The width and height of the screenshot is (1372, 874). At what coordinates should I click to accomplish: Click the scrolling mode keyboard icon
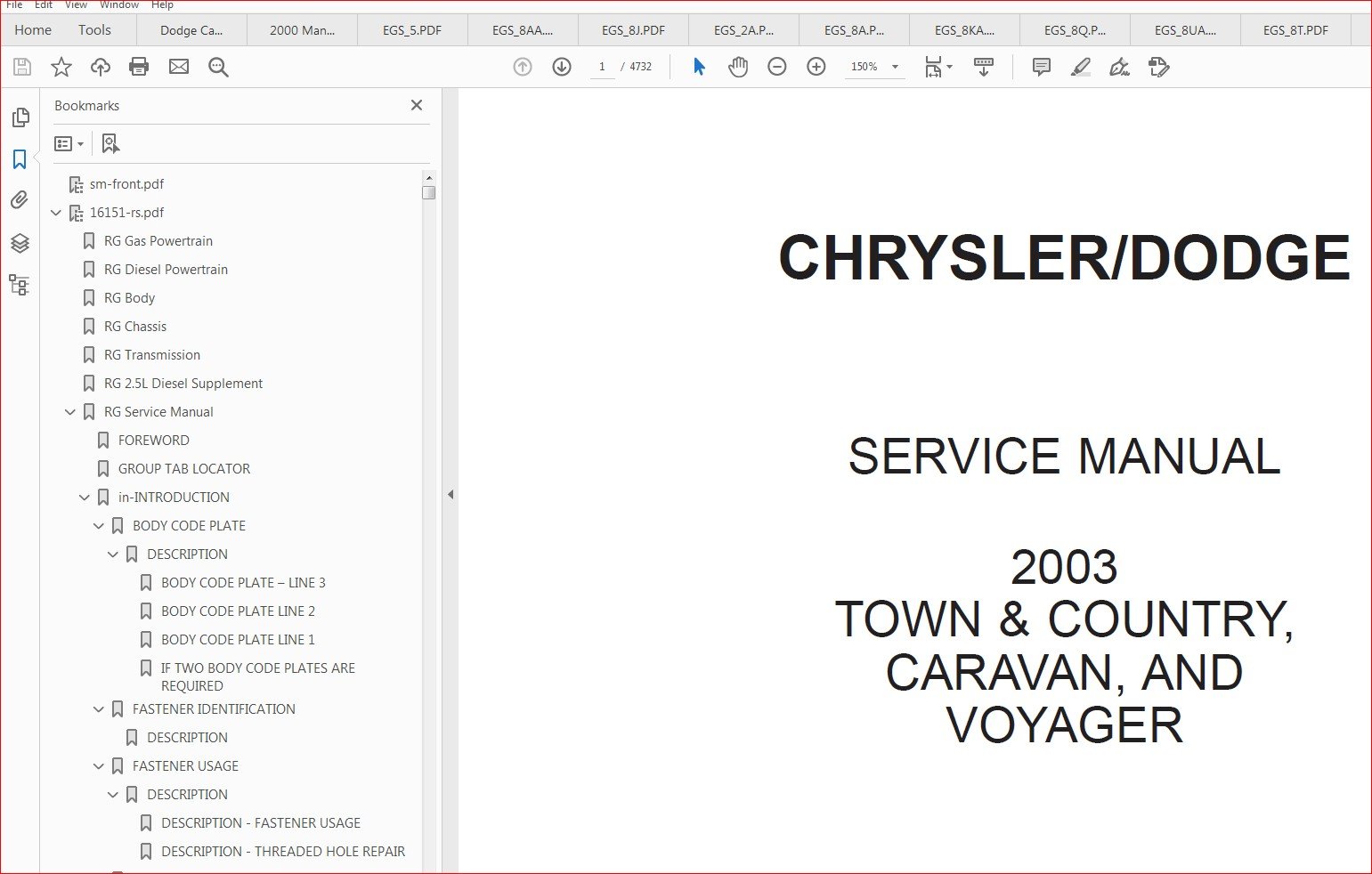pos(984,67)
